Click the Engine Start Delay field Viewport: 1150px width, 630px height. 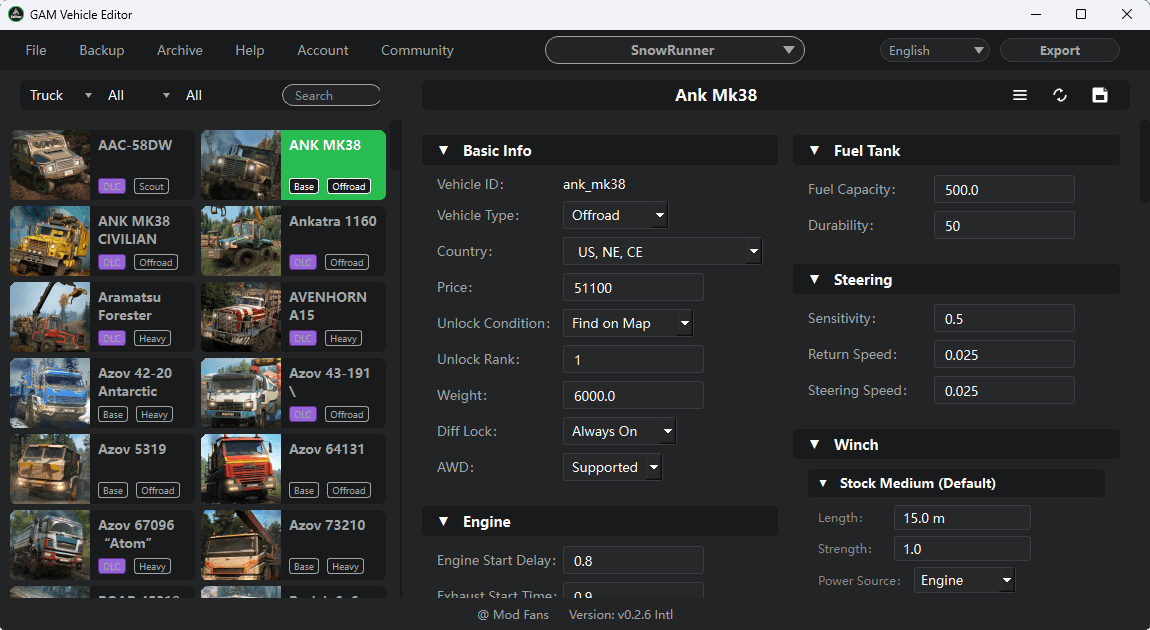point(633,560)
